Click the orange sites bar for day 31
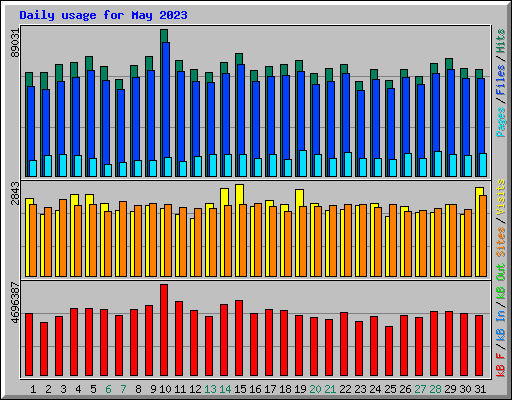Image resolution: width=512 pixels, height=400 pixels. click(483, 236)
